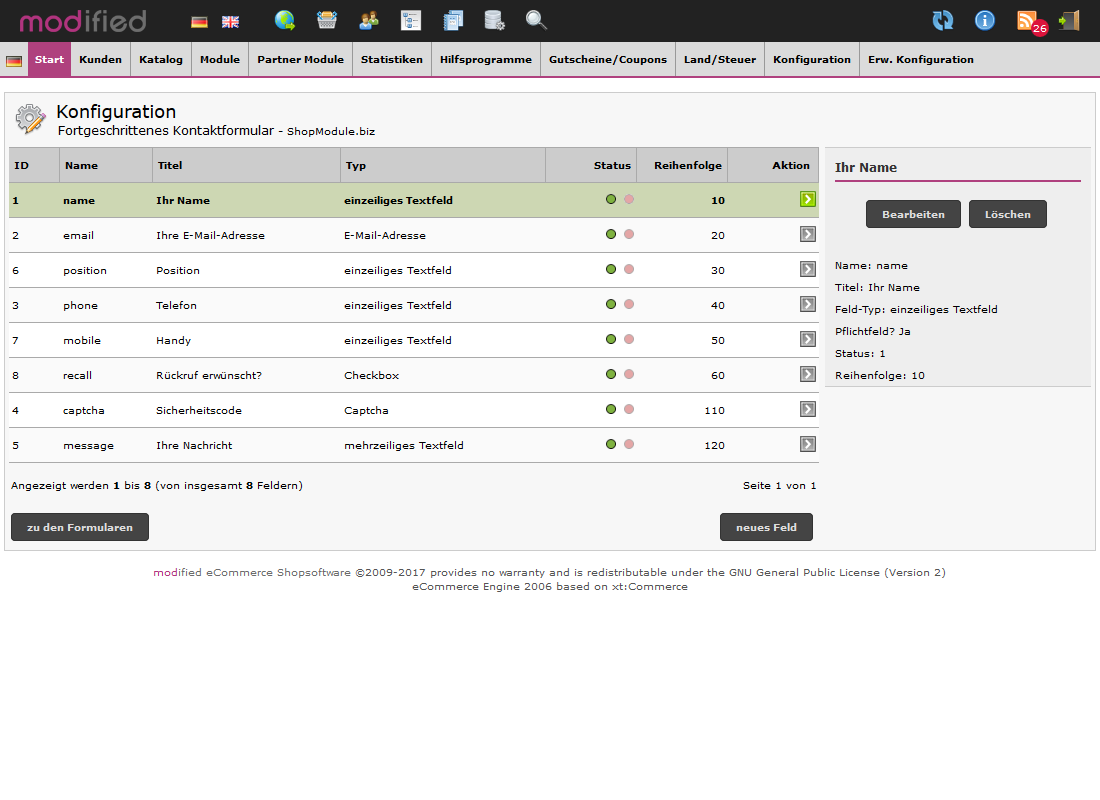The image size is (1100, 800).
Task: Open the database settings icon
Action: point(494,20)
